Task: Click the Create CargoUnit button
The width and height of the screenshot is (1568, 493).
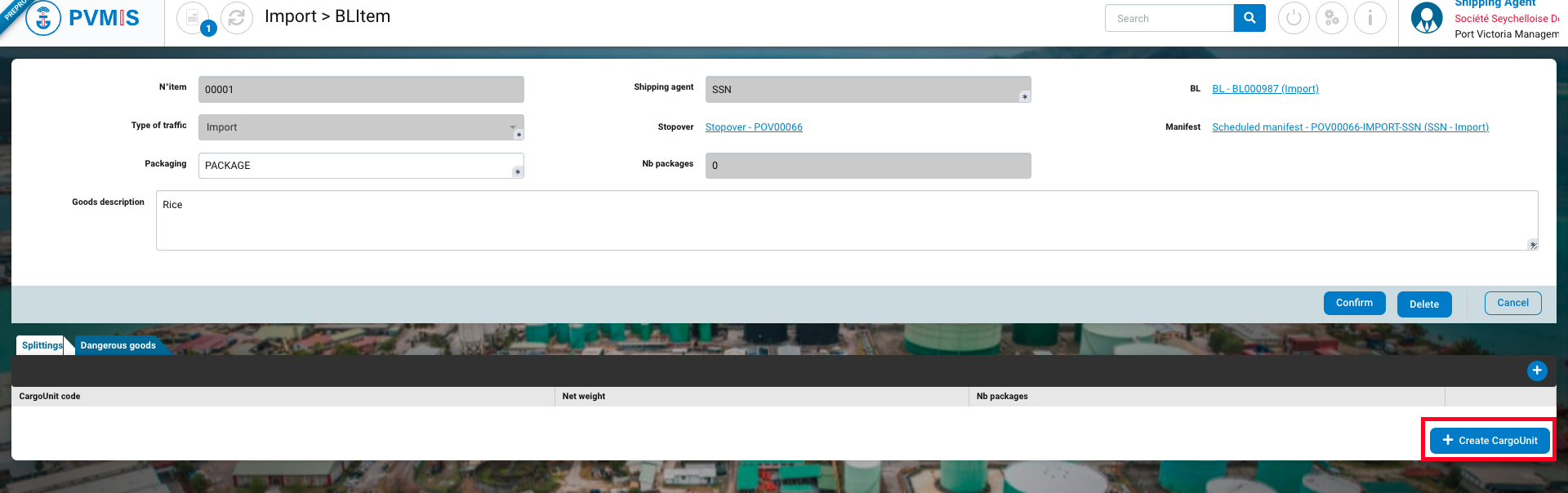Action: point(1490,441)
